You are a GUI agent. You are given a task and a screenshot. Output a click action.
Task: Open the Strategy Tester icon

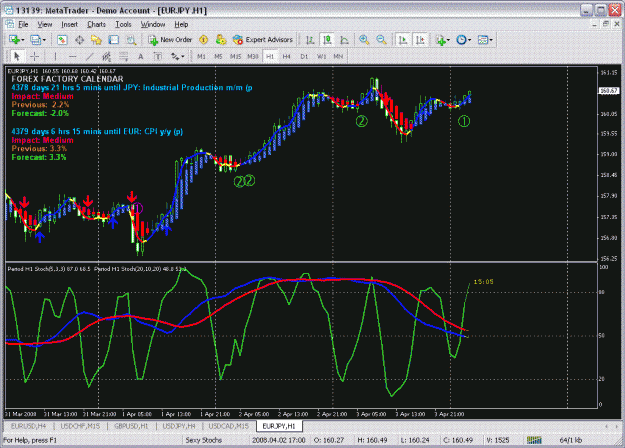131,39
